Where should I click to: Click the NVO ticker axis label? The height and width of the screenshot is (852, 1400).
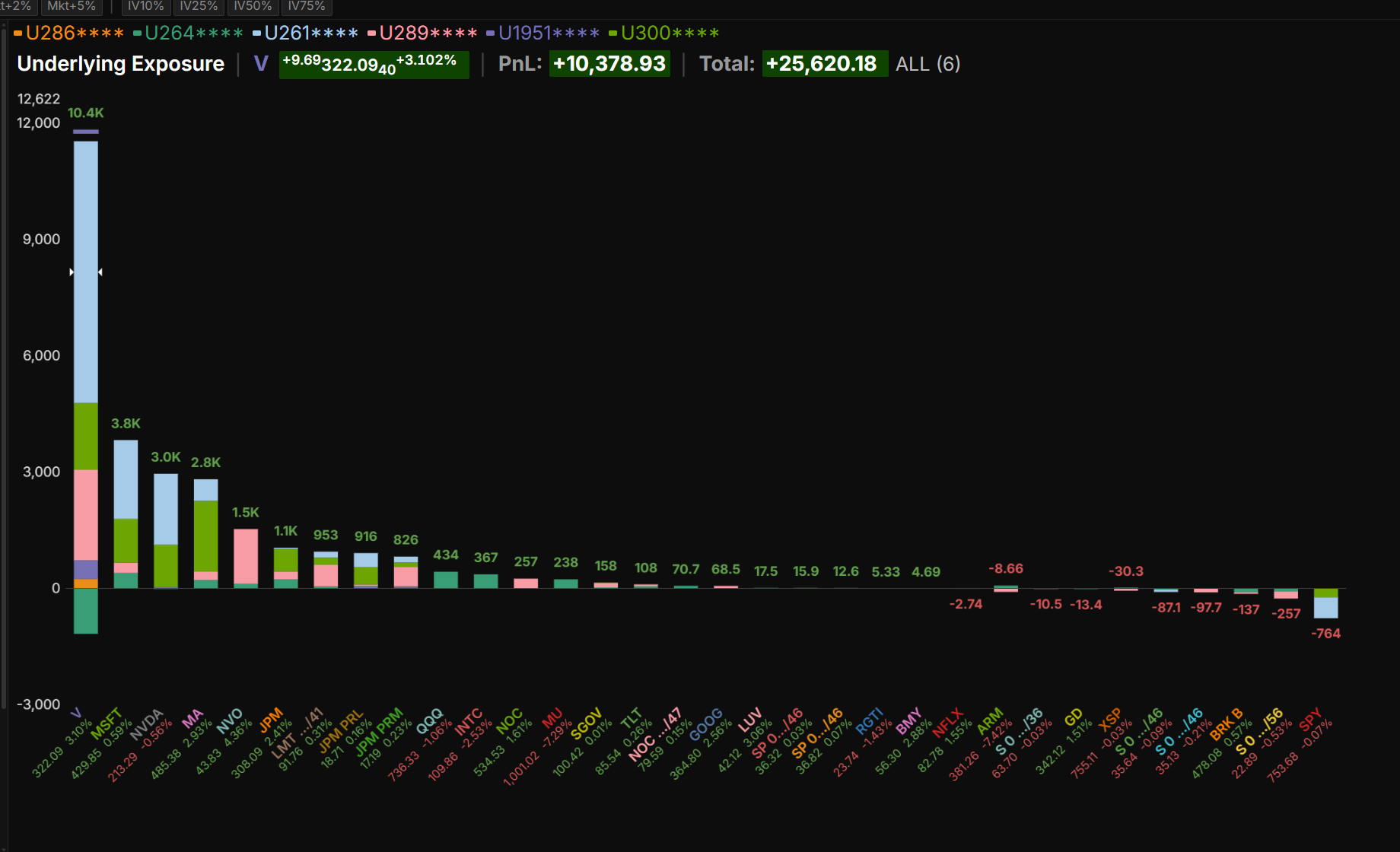coord(230,721)
